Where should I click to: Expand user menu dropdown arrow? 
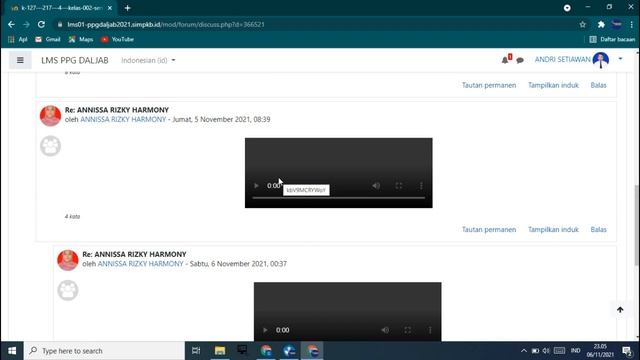620,59
